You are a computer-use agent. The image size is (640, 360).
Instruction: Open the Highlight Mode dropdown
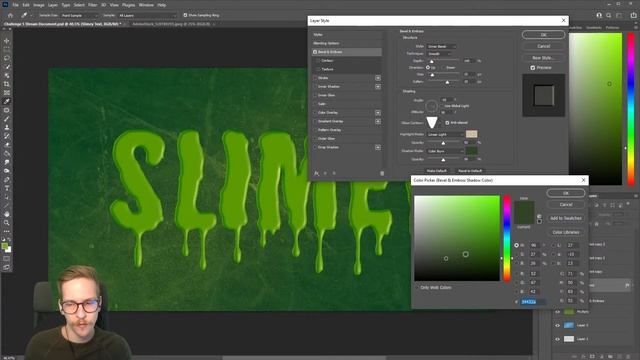445,135
